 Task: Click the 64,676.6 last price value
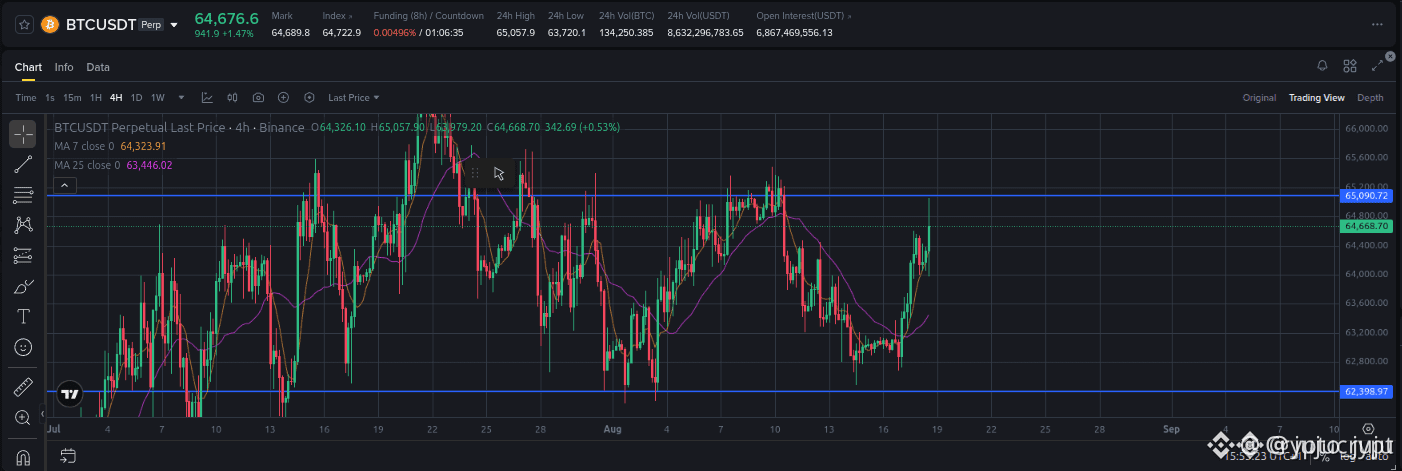pos(226,18)
